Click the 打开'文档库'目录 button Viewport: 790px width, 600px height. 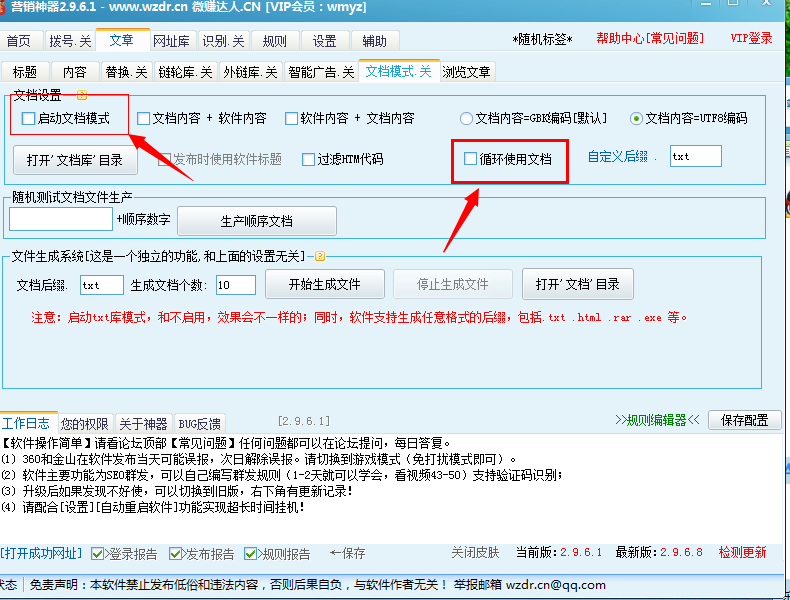[75, 160]
